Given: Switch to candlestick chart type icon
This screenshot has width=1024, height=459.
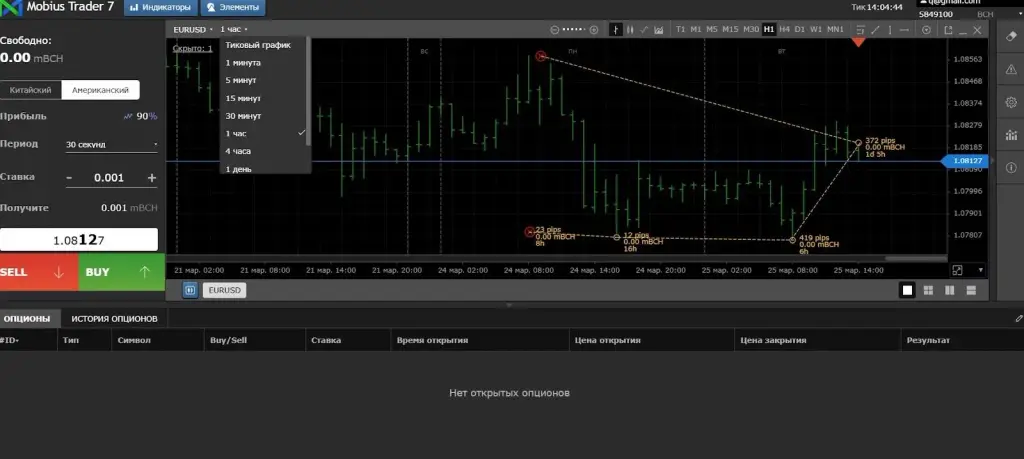Looking at the screenshot, I should 630,29.
